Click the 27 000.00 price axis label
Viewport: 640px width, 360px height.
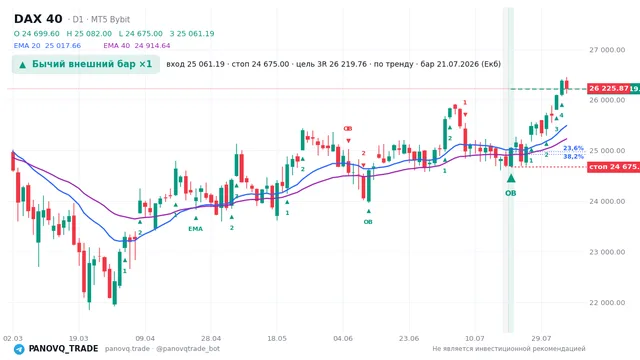[x=607, y=50]
